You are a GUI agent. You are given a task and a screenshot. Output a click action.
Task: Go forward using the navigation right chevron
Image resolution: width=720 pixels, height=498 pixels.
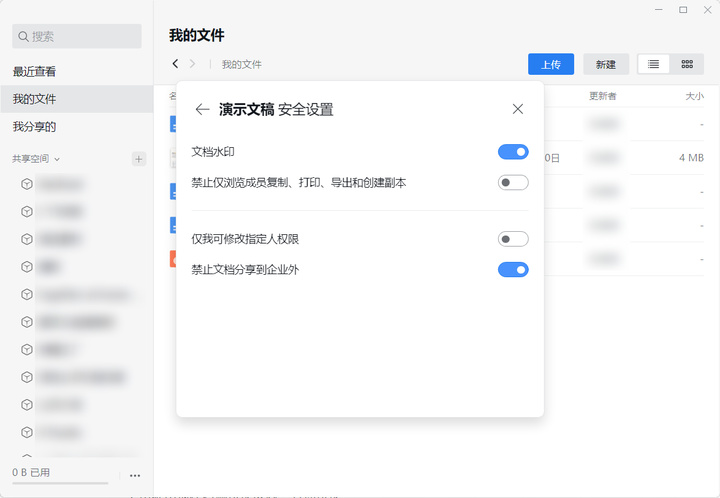(192, 64)
